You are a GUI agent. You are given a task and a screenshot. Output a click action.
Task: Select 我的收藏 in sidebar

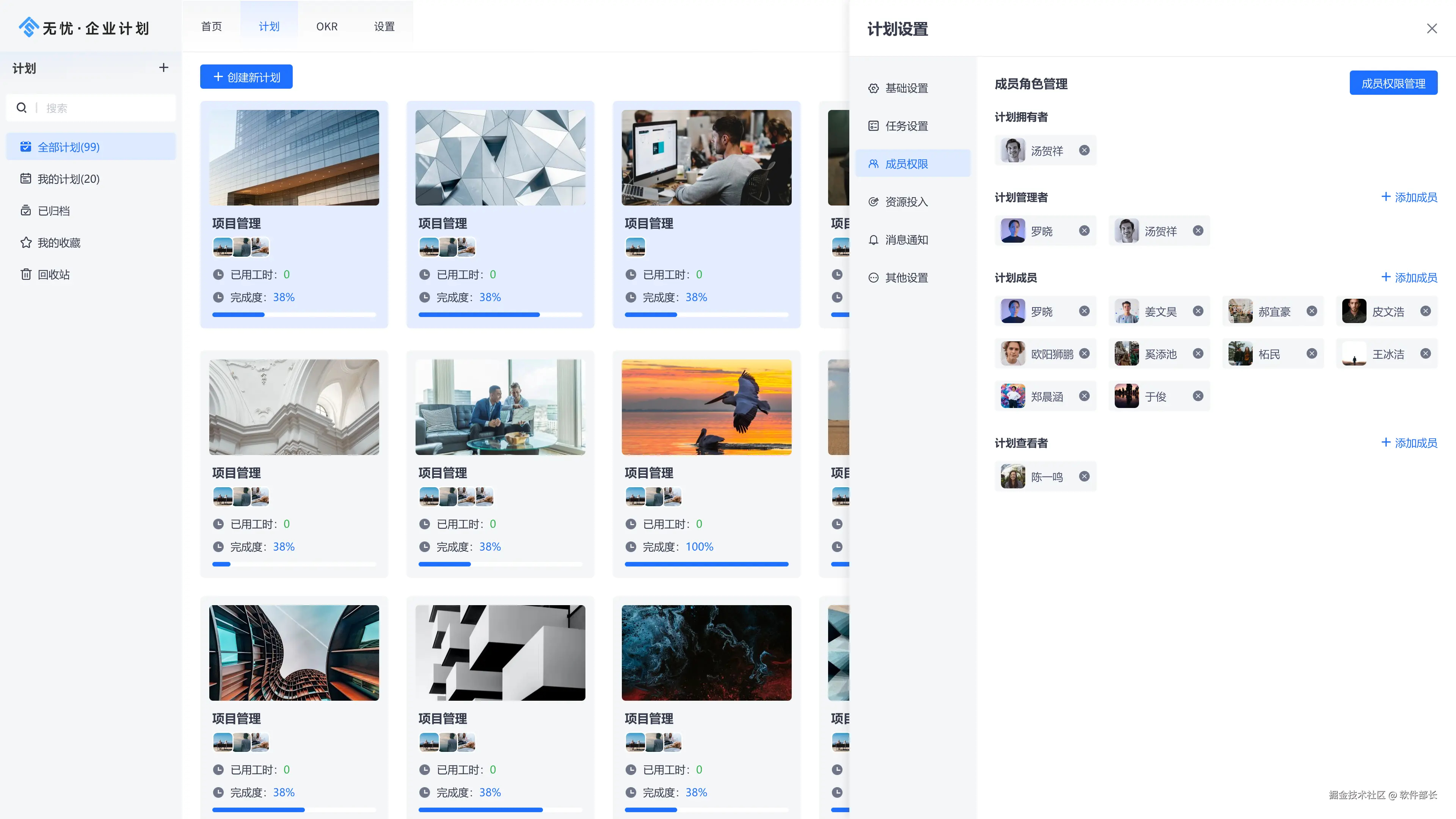click(x=59, y=243)
